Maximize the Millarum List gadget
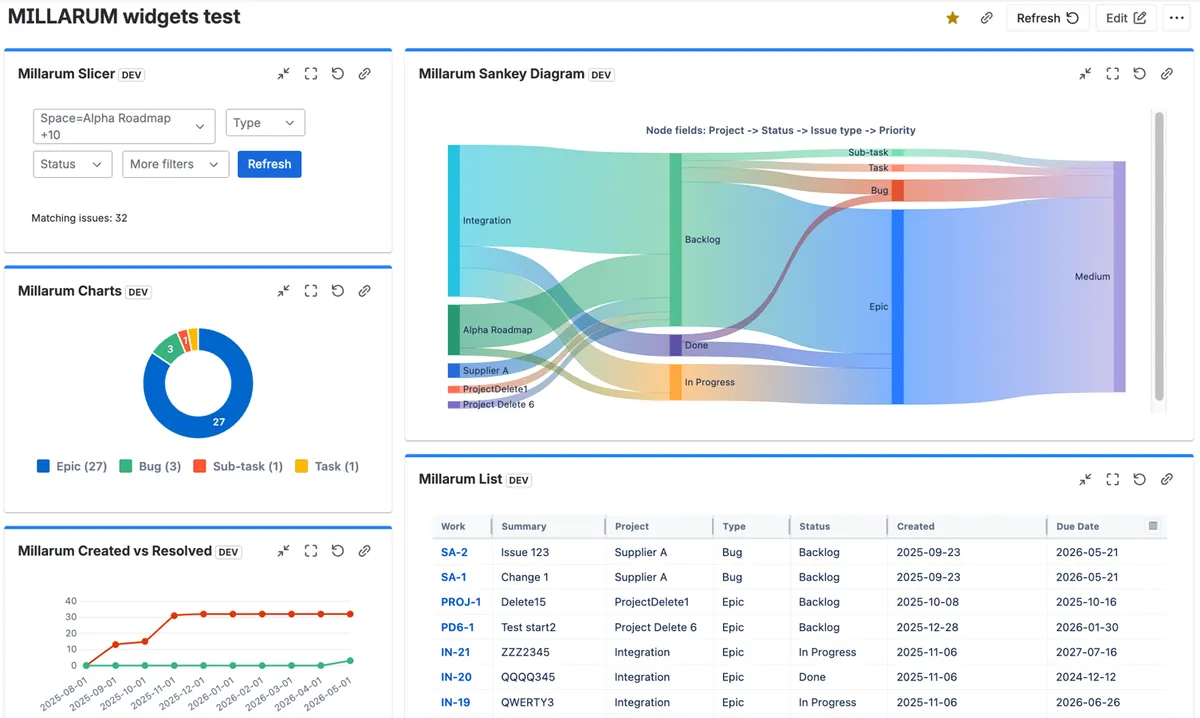The image size is (1200, 718). coord(1112,480)
